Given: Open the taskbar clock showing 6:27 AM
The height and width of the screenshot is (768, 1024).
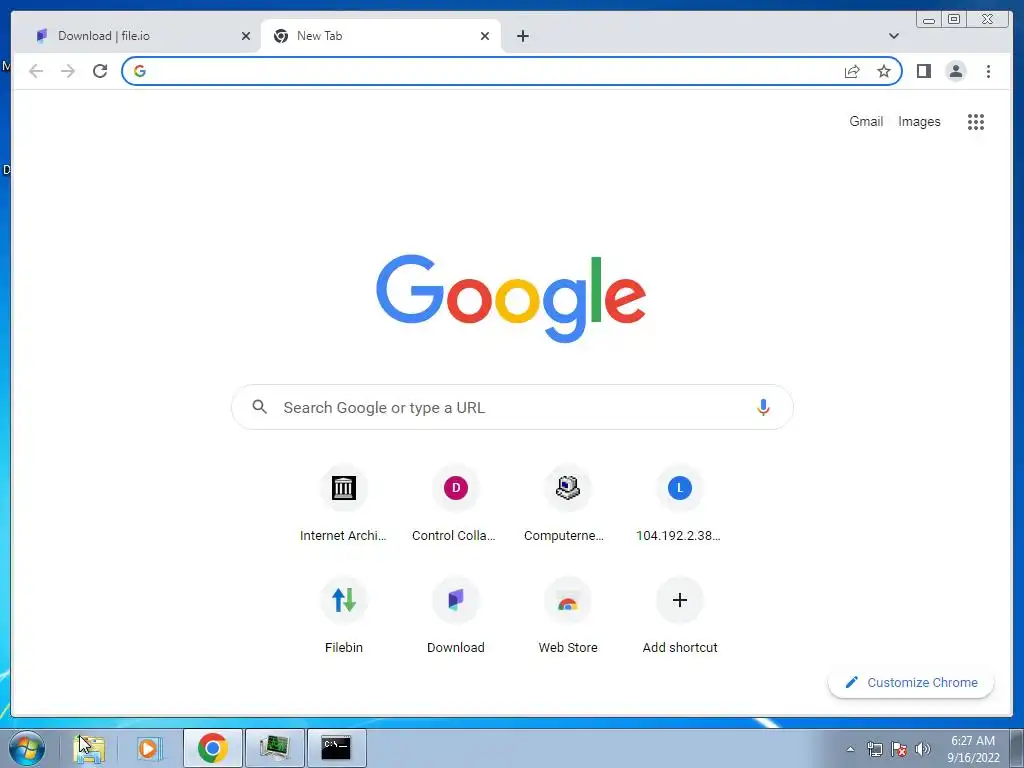Looking at the screenshot, I should coord(973,749).
